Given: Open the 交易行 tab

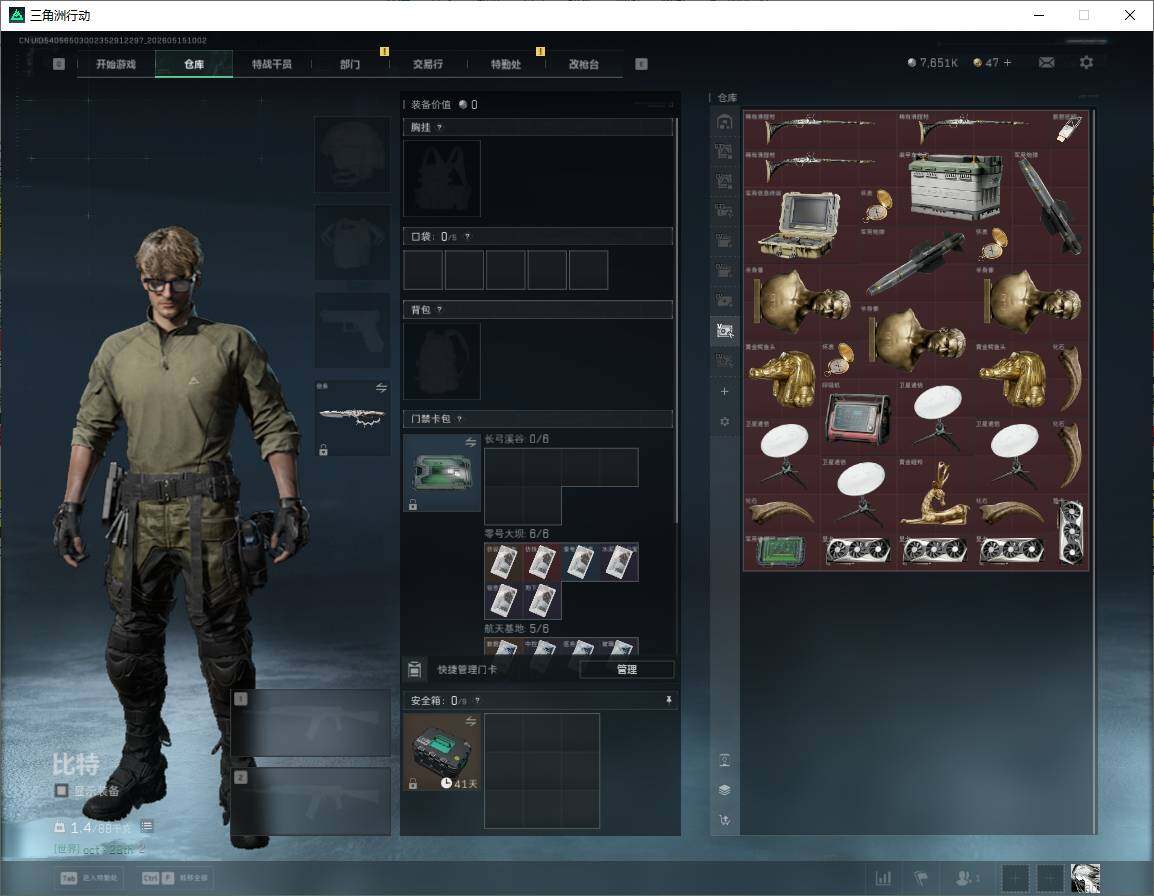Looking at the screenshot, I should pos(428,64).
